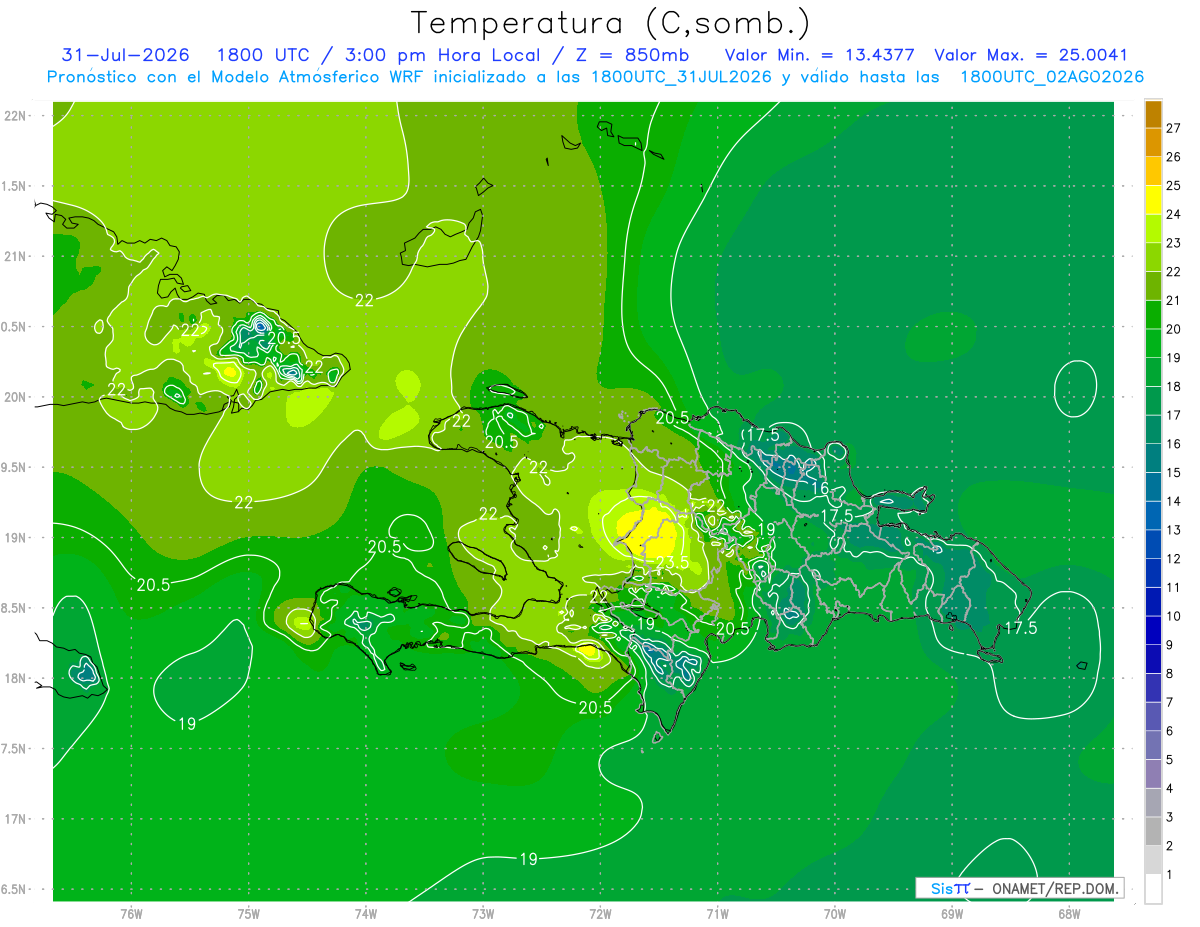Pick the purple legend swatch between 4 and 5
Screen dimensions: 1200x927
coord(1153,774)
